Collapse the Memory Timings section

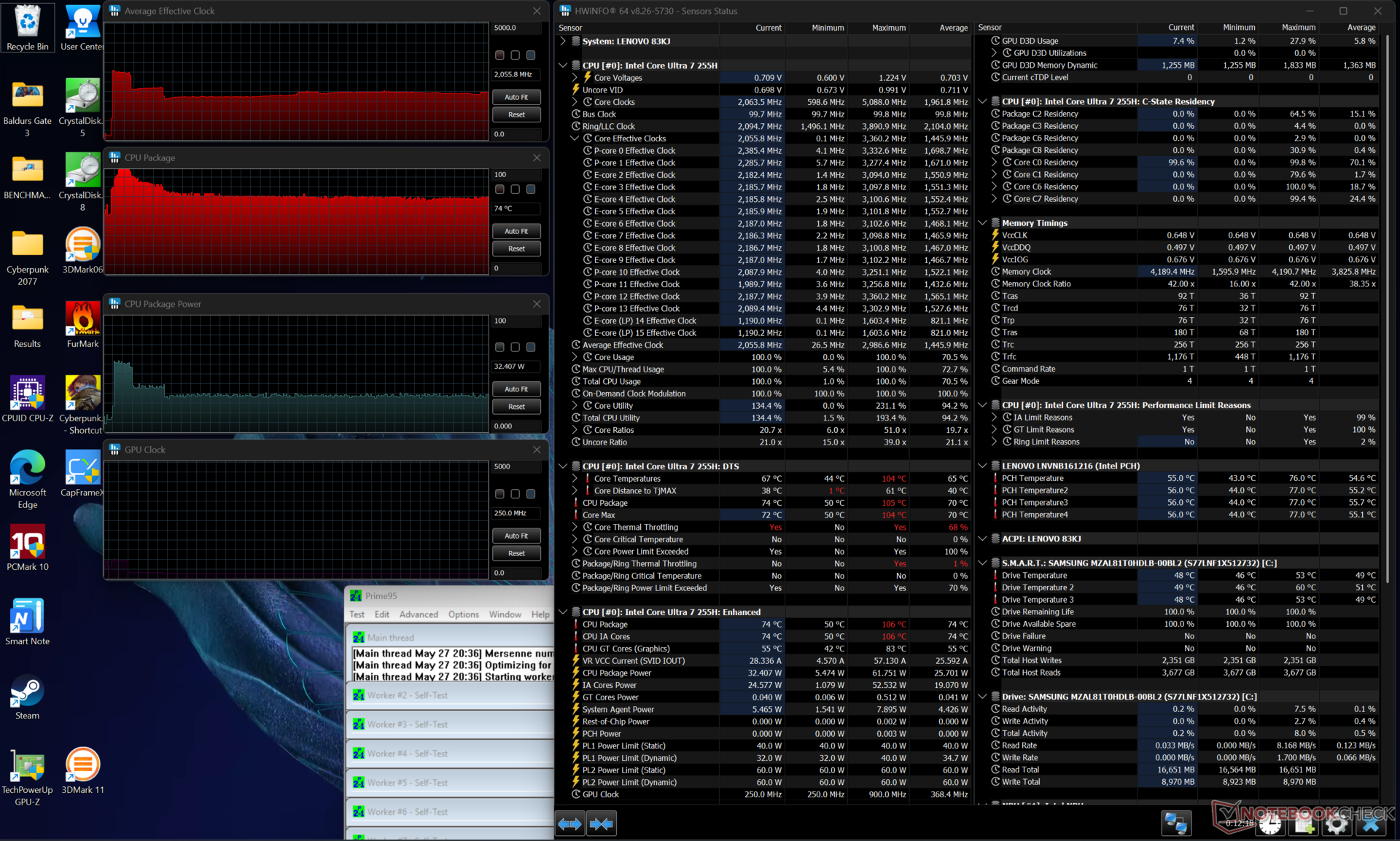[982, 223]
